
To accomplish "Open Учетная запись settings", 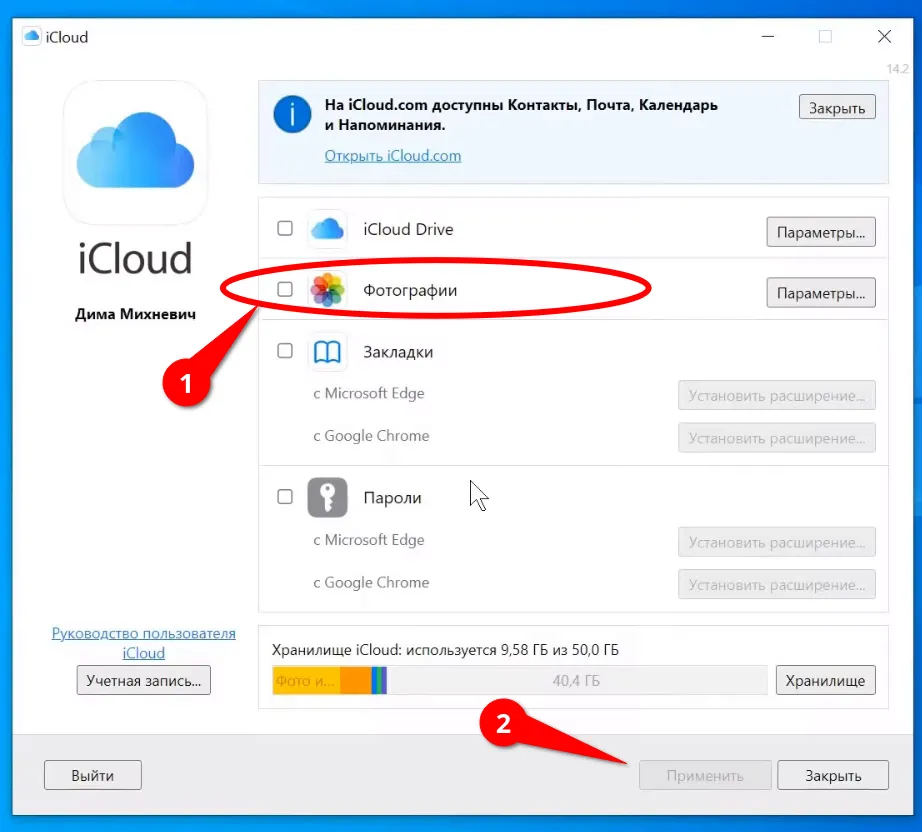I will tap(143, 680).
